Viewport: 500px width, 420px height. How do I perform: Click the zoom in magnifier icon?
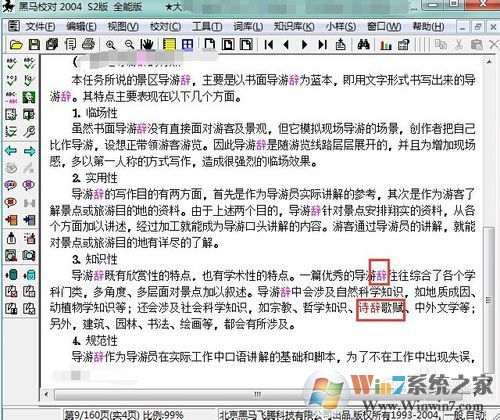point(111,44)
